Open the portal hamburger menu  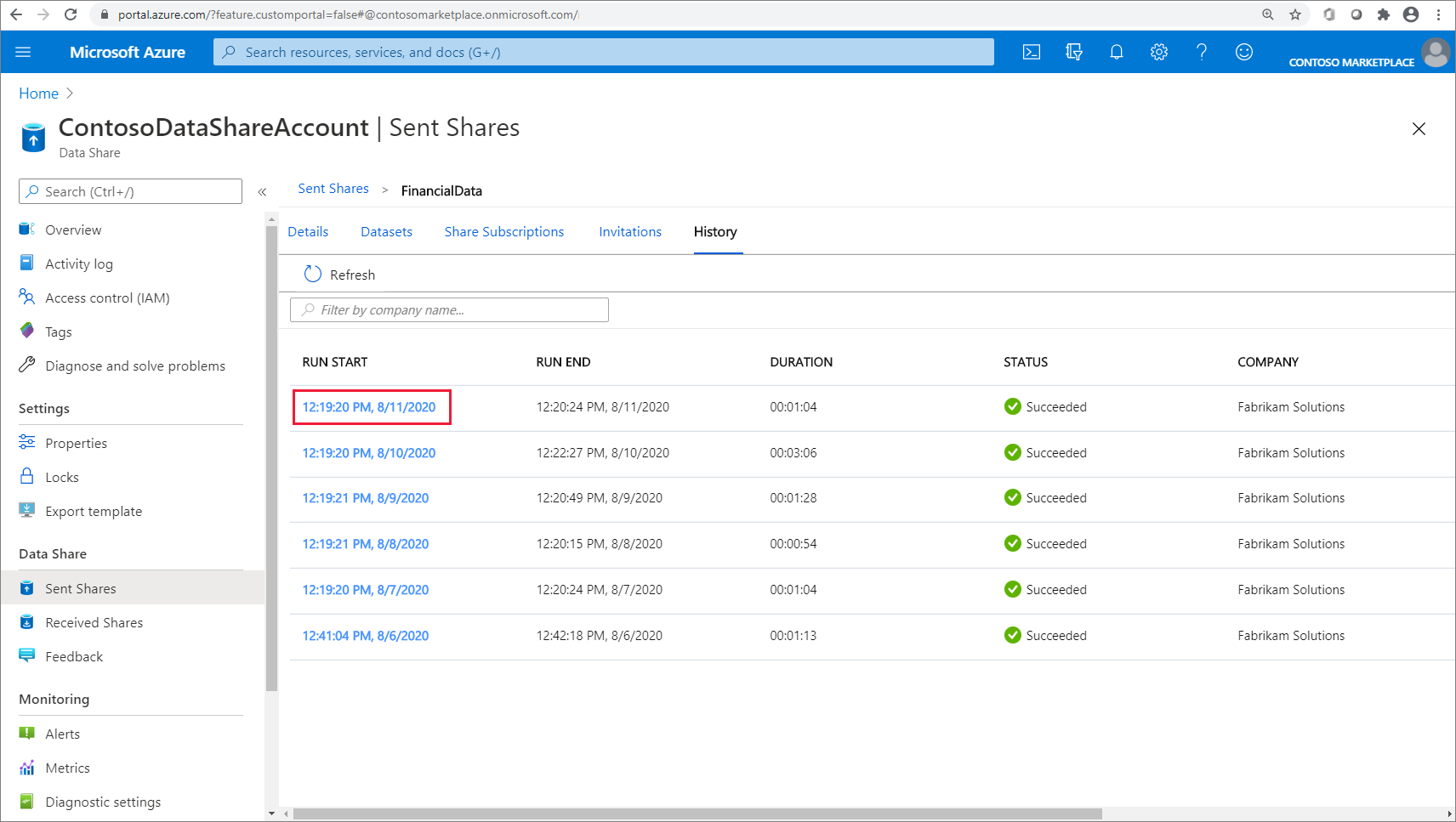[23, 52]
